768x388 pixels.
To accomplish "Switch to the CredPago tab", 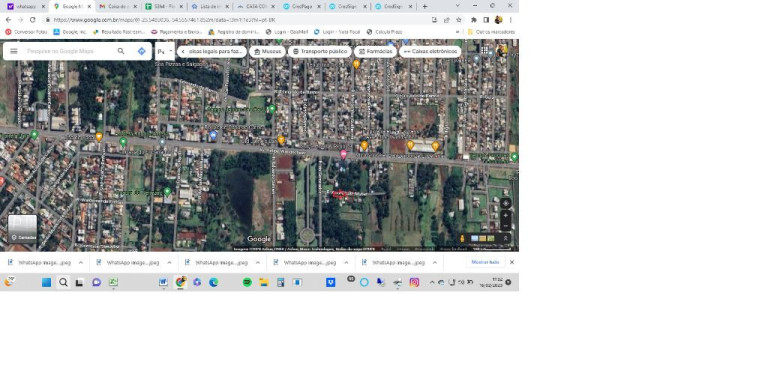I will (x=301, y=6).
